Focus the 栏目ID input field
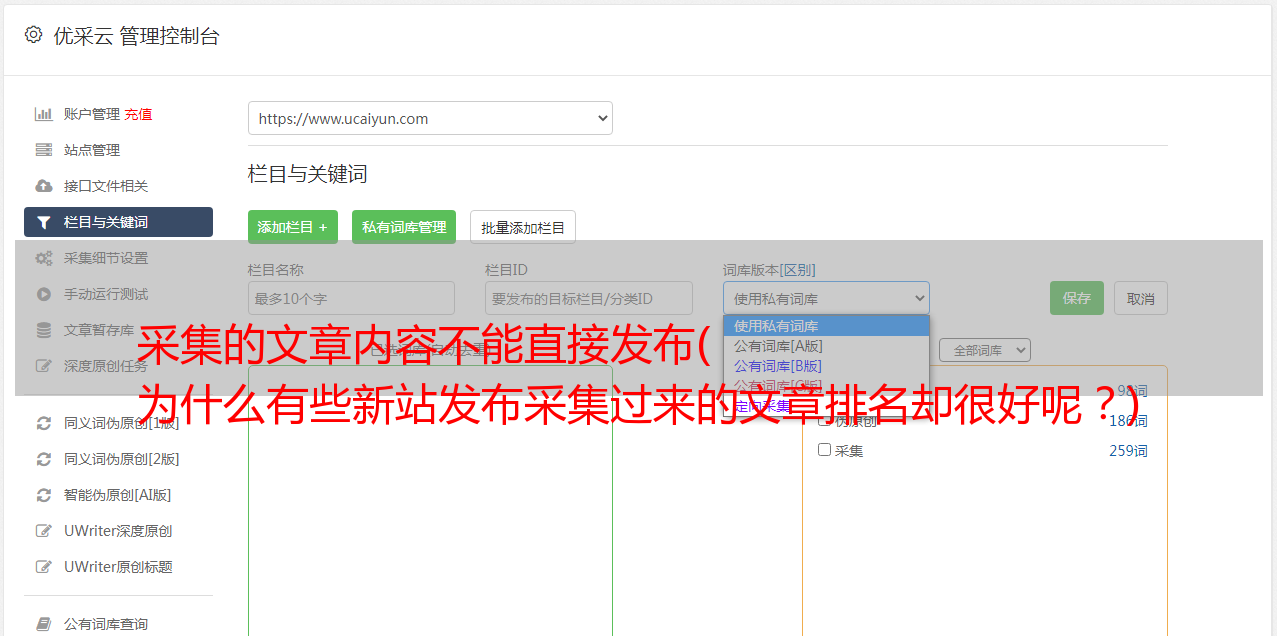The height and width of the screenshot is (636, 1277). click(x=589, y=298)
